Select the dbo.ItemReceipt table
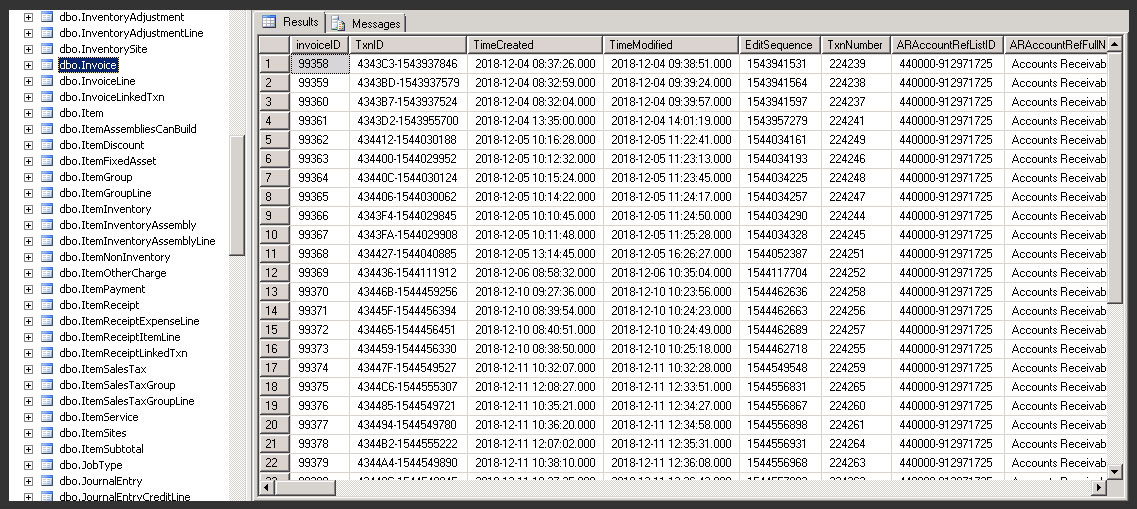The height and width of the screenshot is (509, 1137). pyautogui.click(x=99, y=305)
